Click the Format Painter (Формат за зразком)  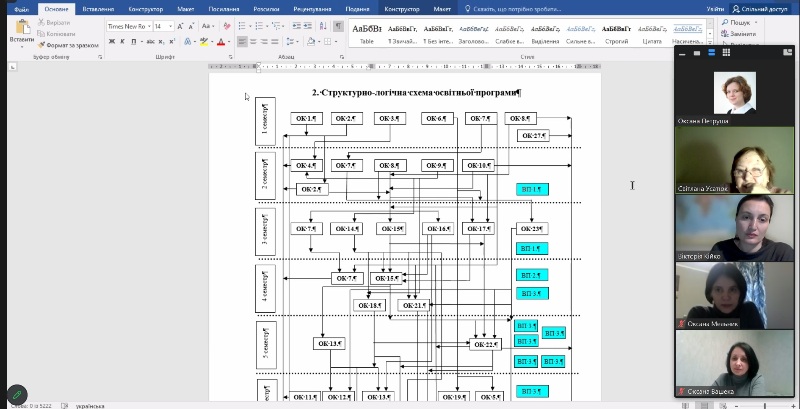(x=70, y=45)
